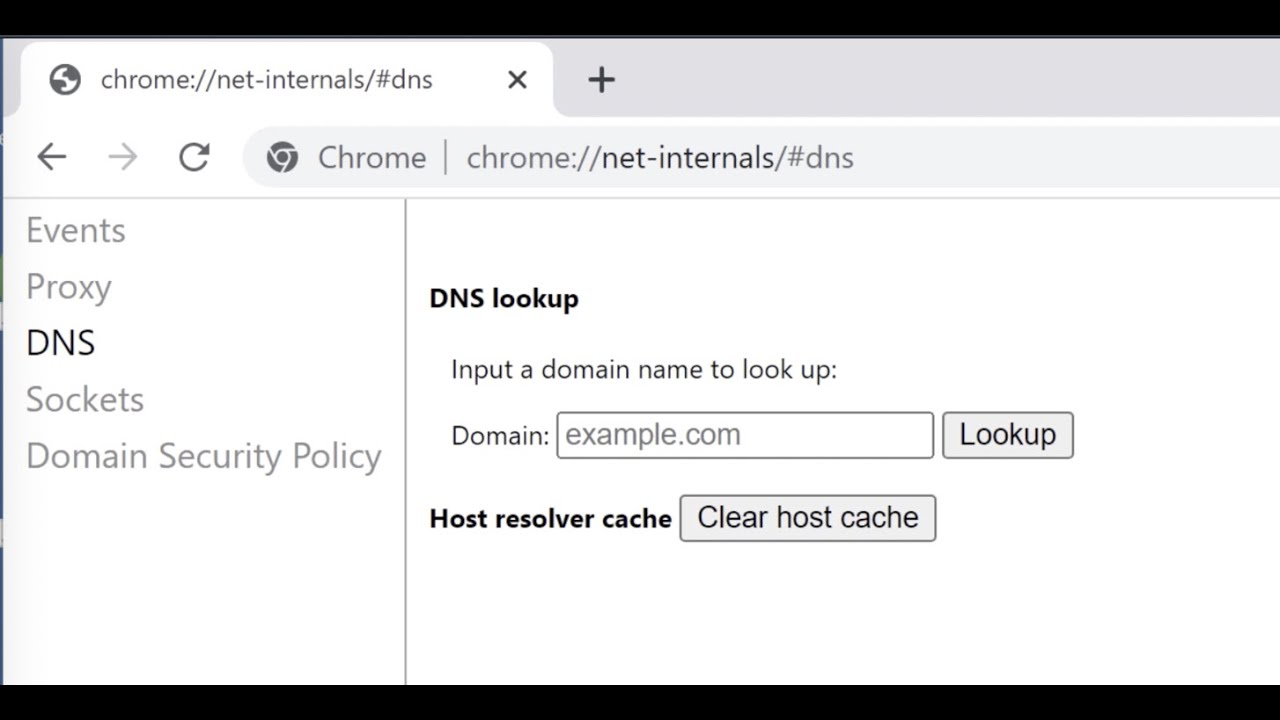Click the chrome://net-internals/#dns tab label
The height and width of the screenshot is (720, 1280).
click(265, 80)
